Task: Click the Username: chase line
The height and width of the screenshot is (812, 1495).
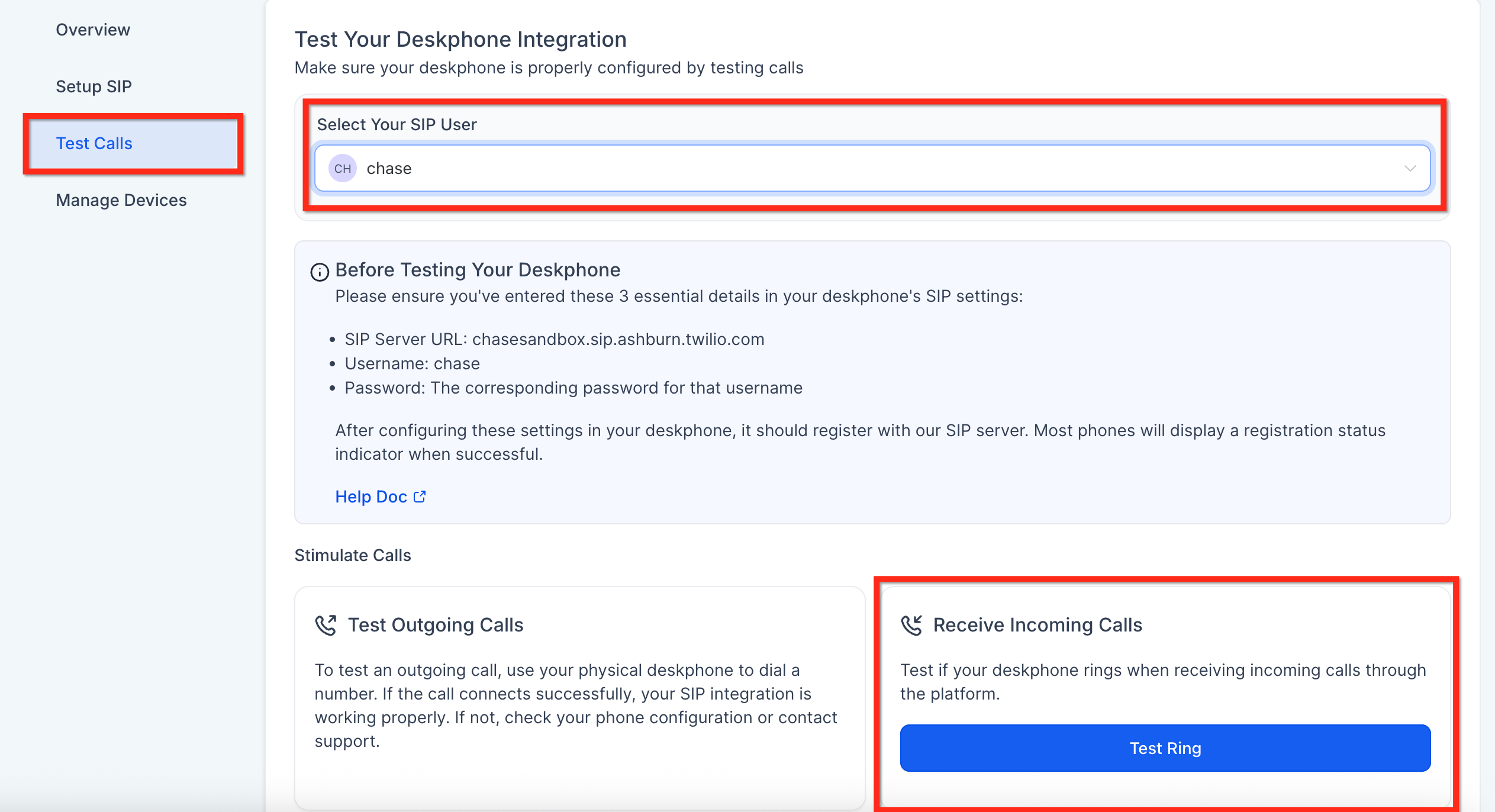Action: tap(412, 363)
